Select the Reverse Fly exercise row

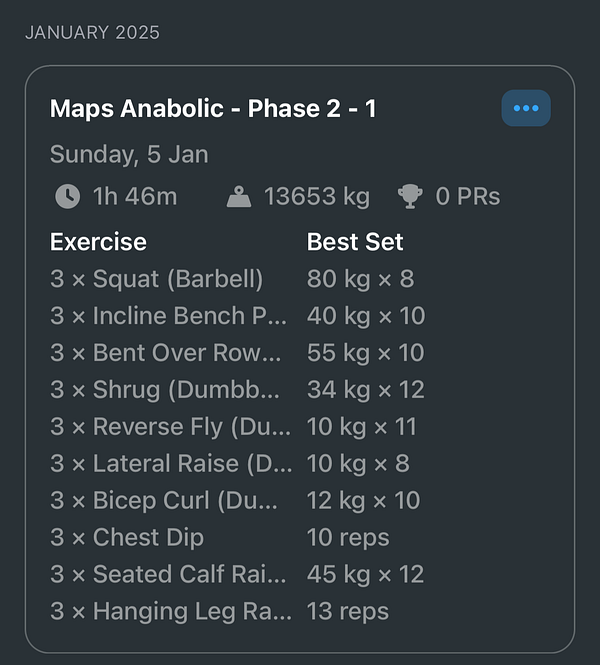(x=170, y=427)
